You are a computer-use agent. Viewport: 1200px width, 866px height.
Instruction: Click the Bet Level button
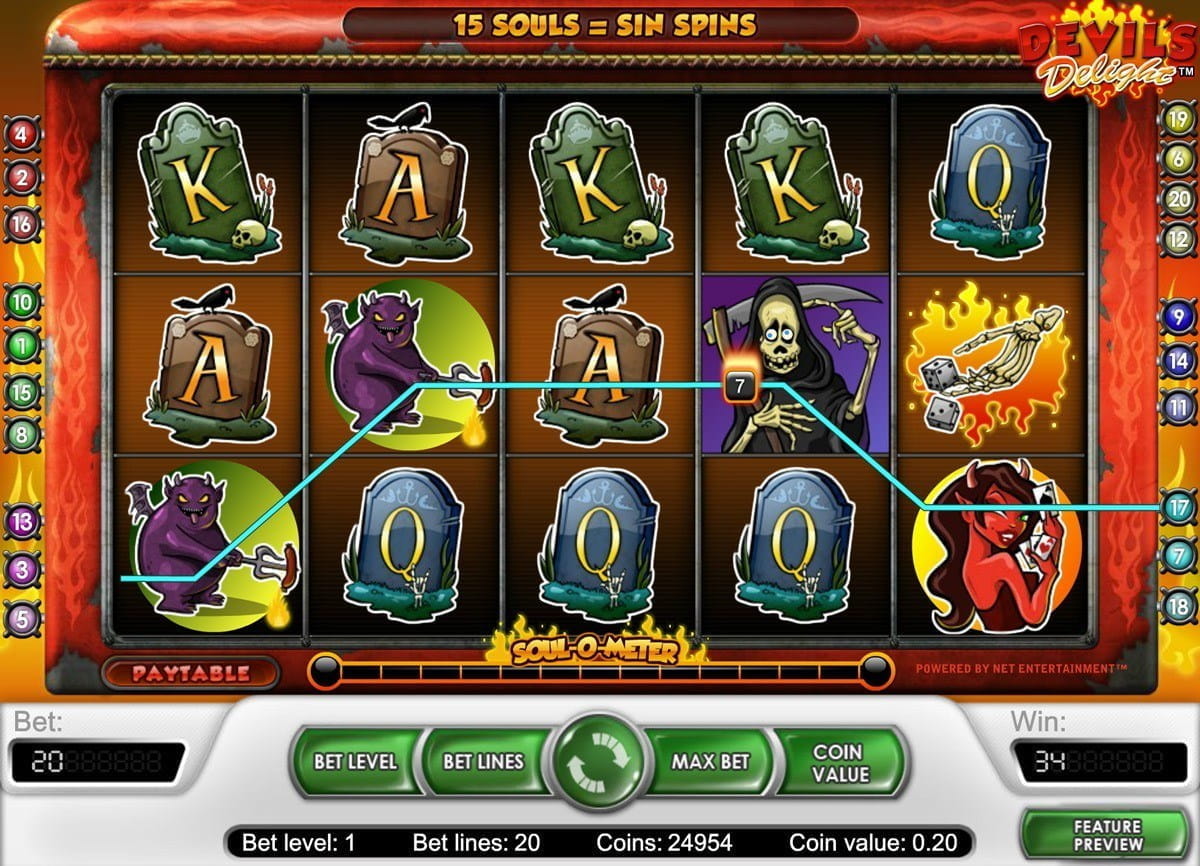pyautogui.click(x=355, y=761)
